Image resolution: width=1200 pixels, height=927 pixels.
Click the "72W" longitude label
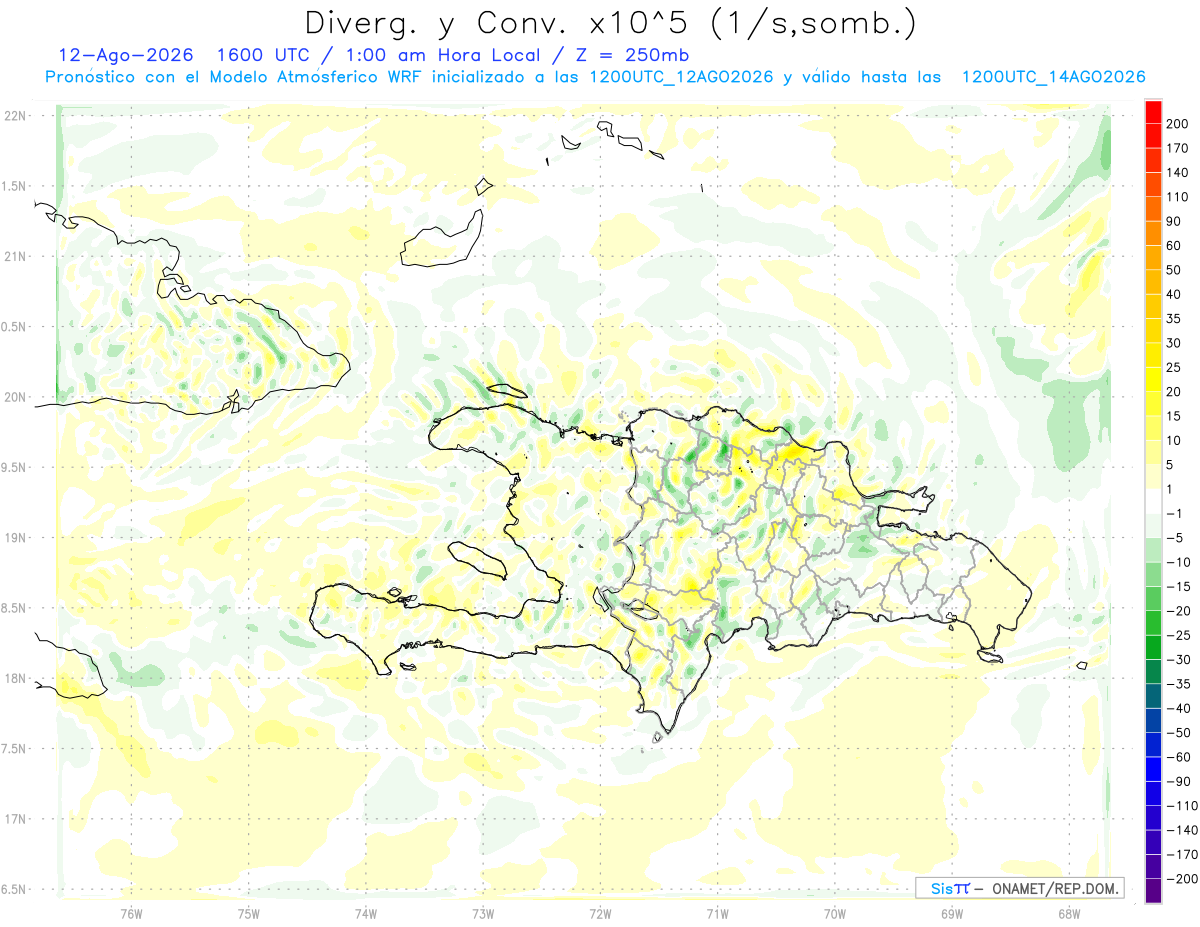(x=600, y=913)
